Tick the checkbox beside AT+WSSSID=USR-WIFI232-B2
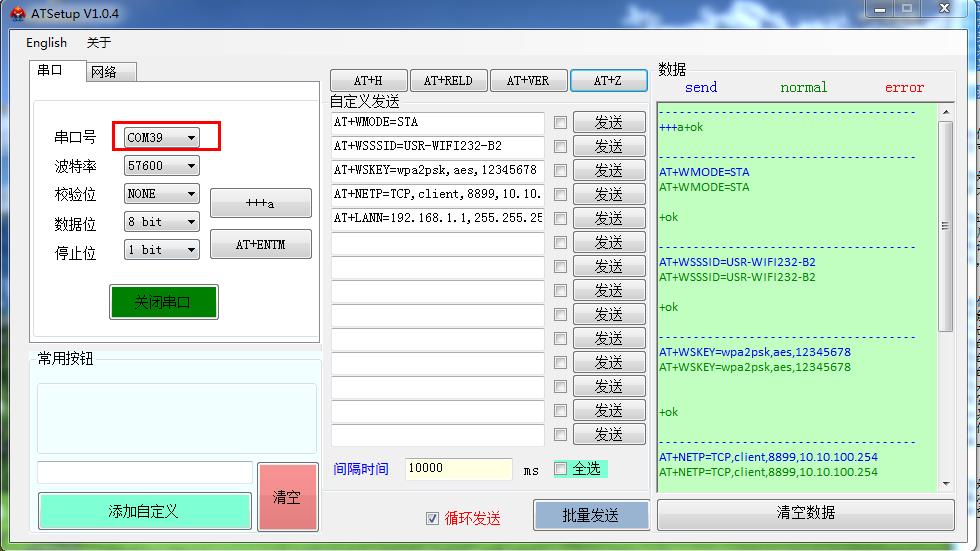This screenshot has height=551, width=980. tap(561, 147)
